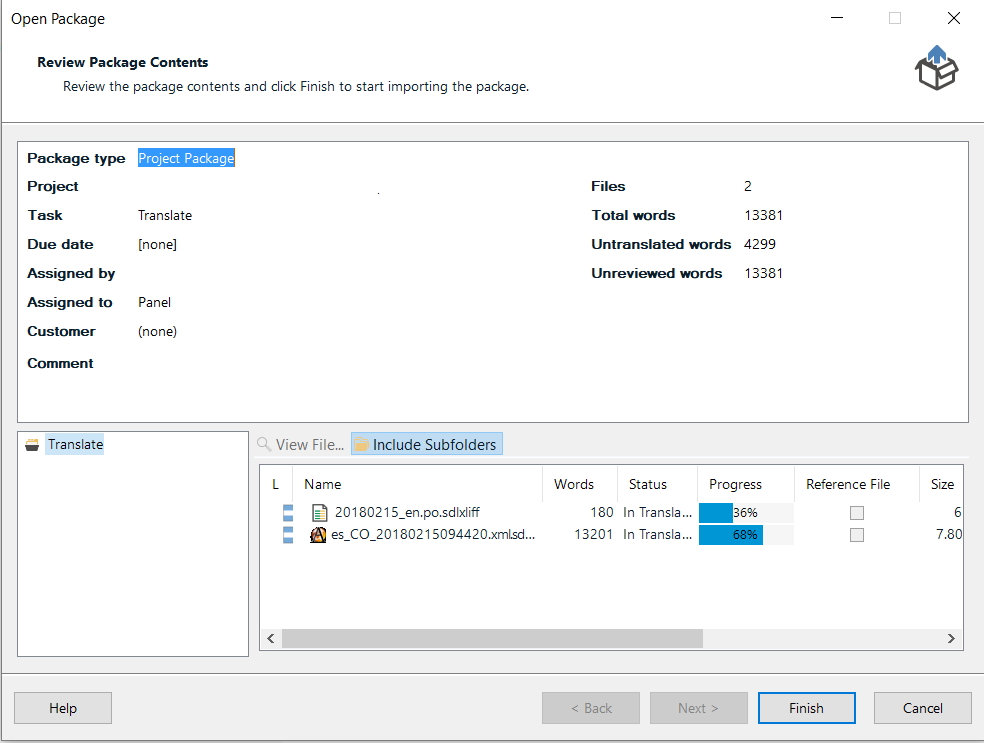Click the right scroll arrow of file list
984x743 pixels.
click(x=951, y=638)
